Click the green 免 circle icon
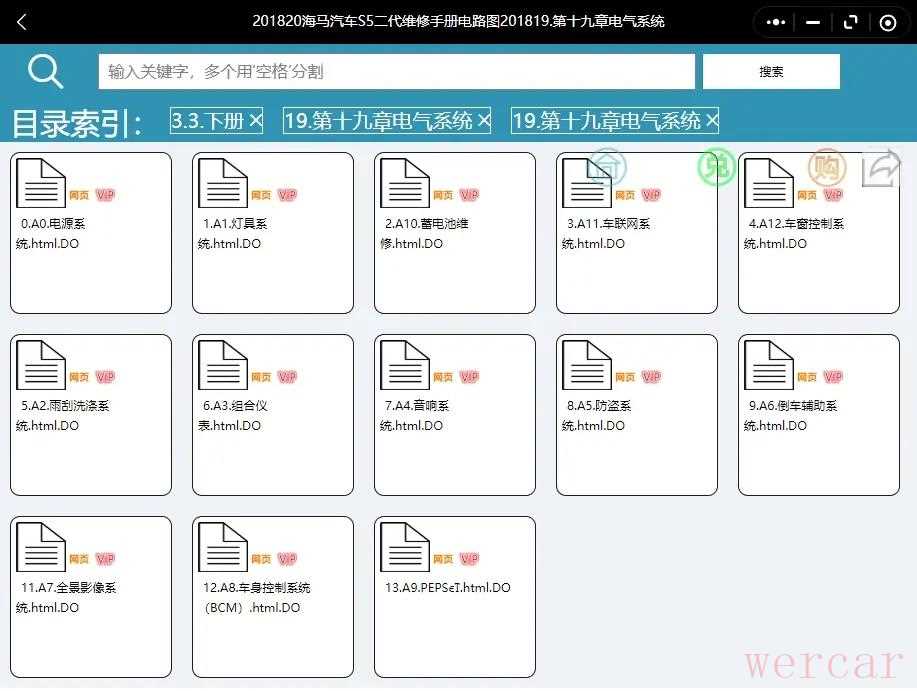This screenshot has width=917, height=691. coord(716,167)
